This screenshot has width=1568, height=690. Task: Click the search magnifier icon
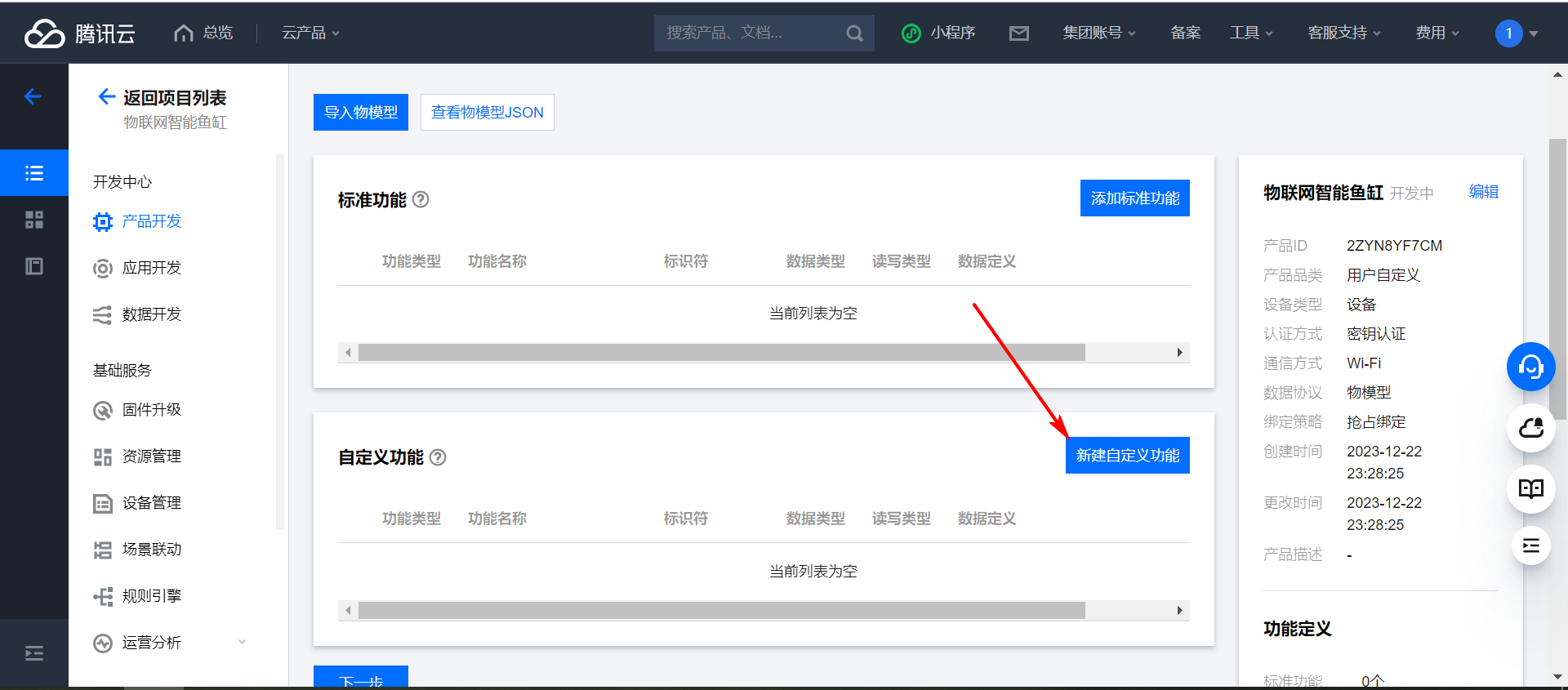pyautogui.click(x=854, y=33)
